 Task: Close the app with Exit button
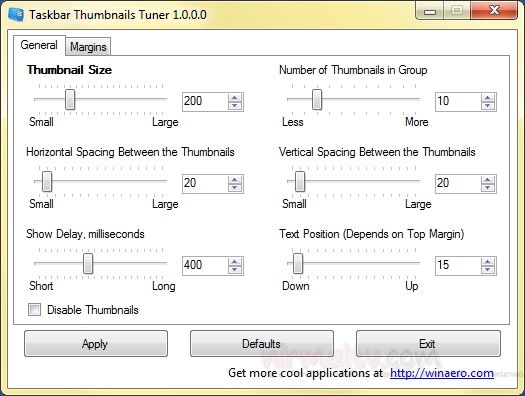428,344
